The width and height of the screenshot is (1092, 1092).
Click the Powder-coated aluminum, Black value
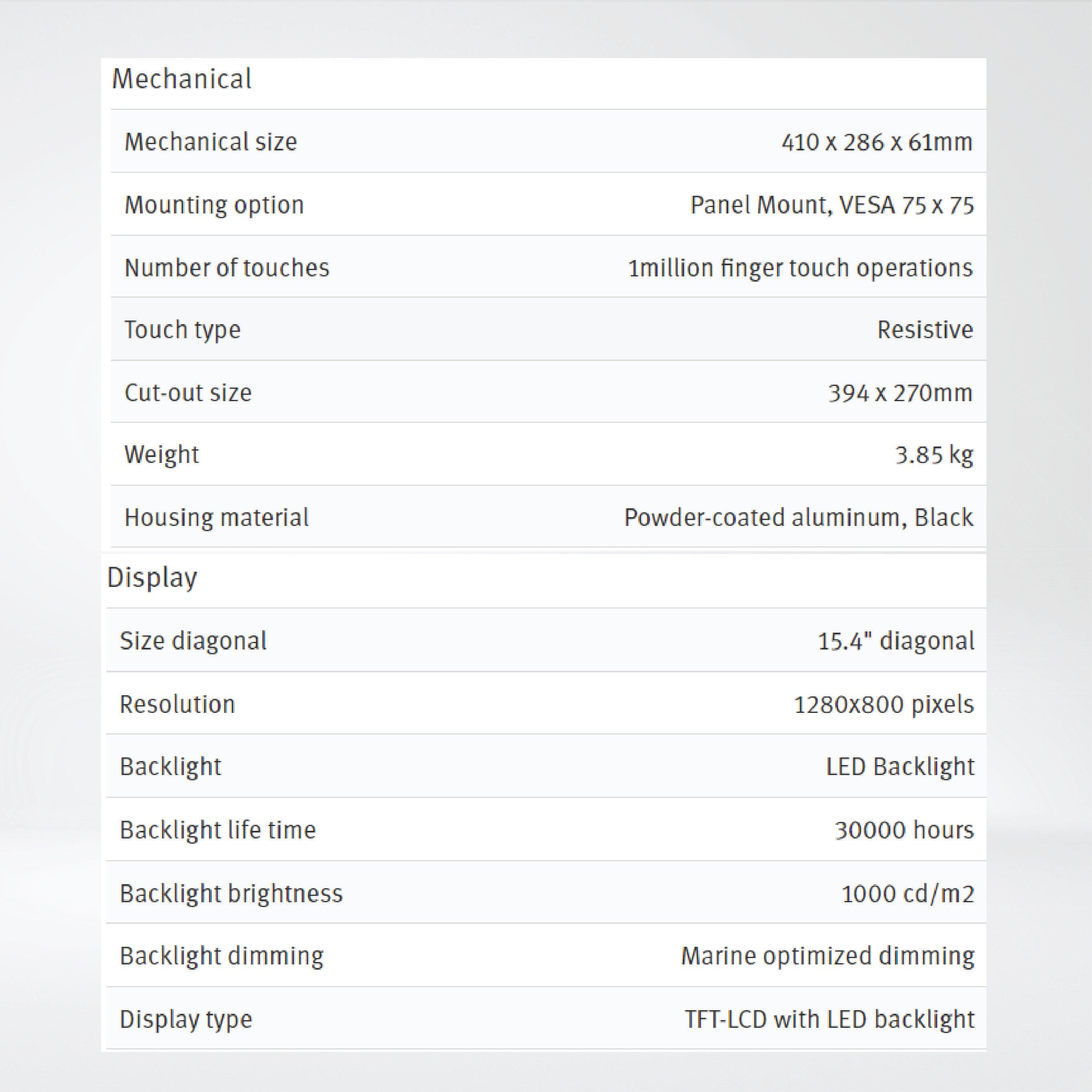(x=798, y=517)
